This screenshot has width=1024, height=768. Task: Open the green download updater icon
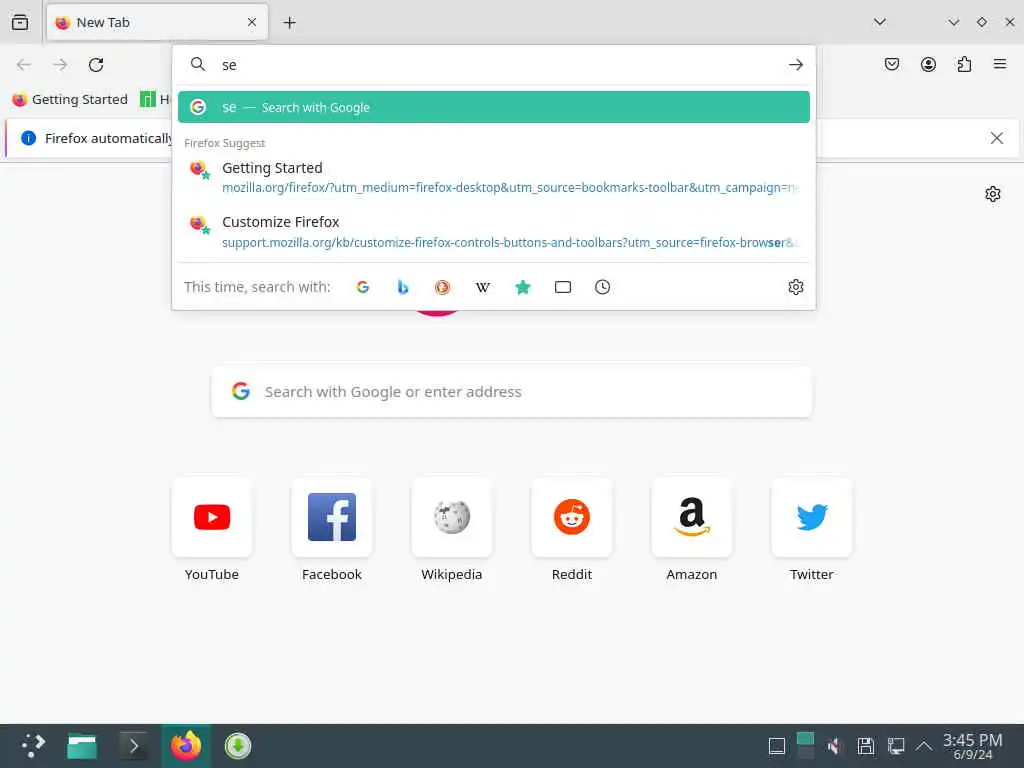tap(238, 746)
